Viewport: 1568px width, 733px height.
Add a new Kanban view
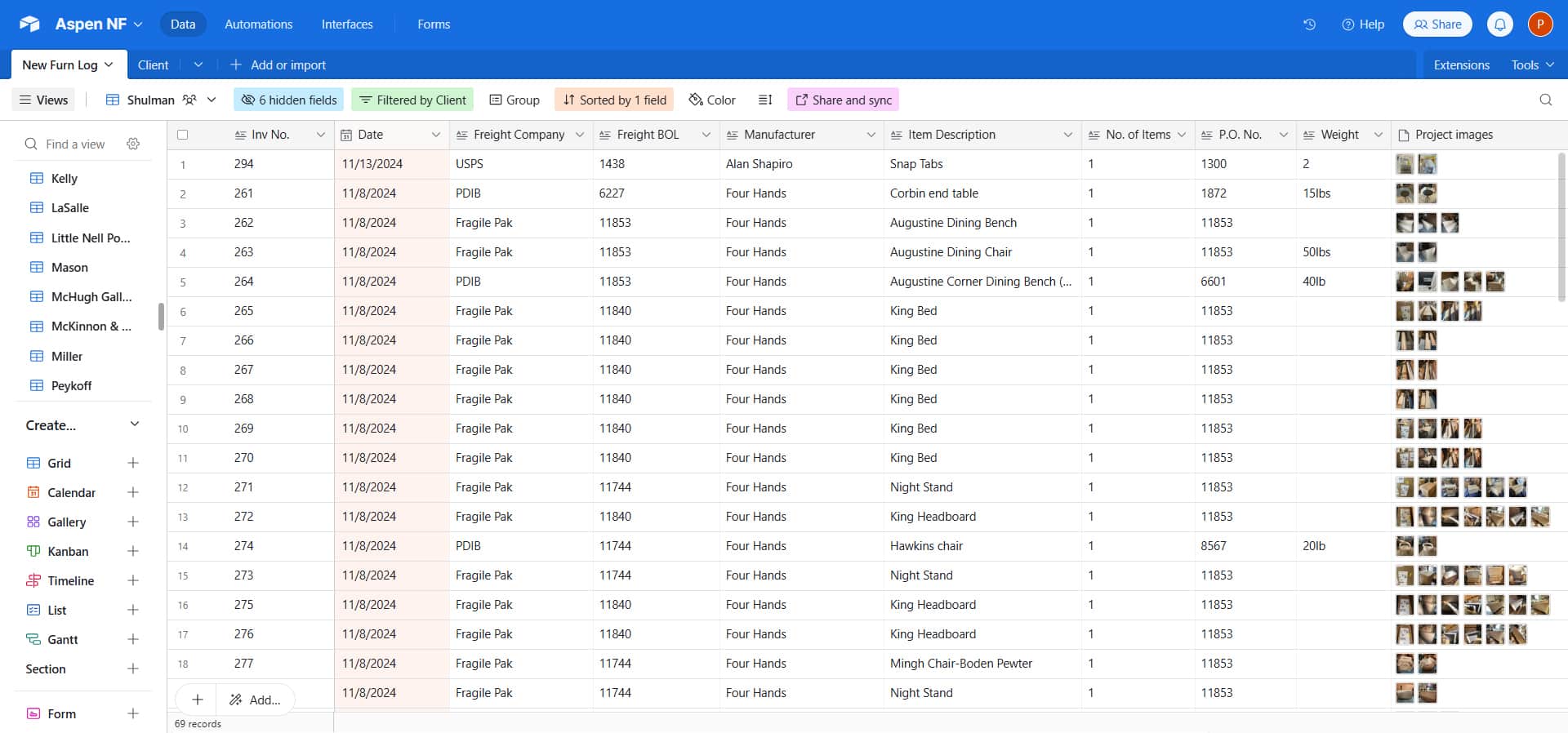click(132, 551)
